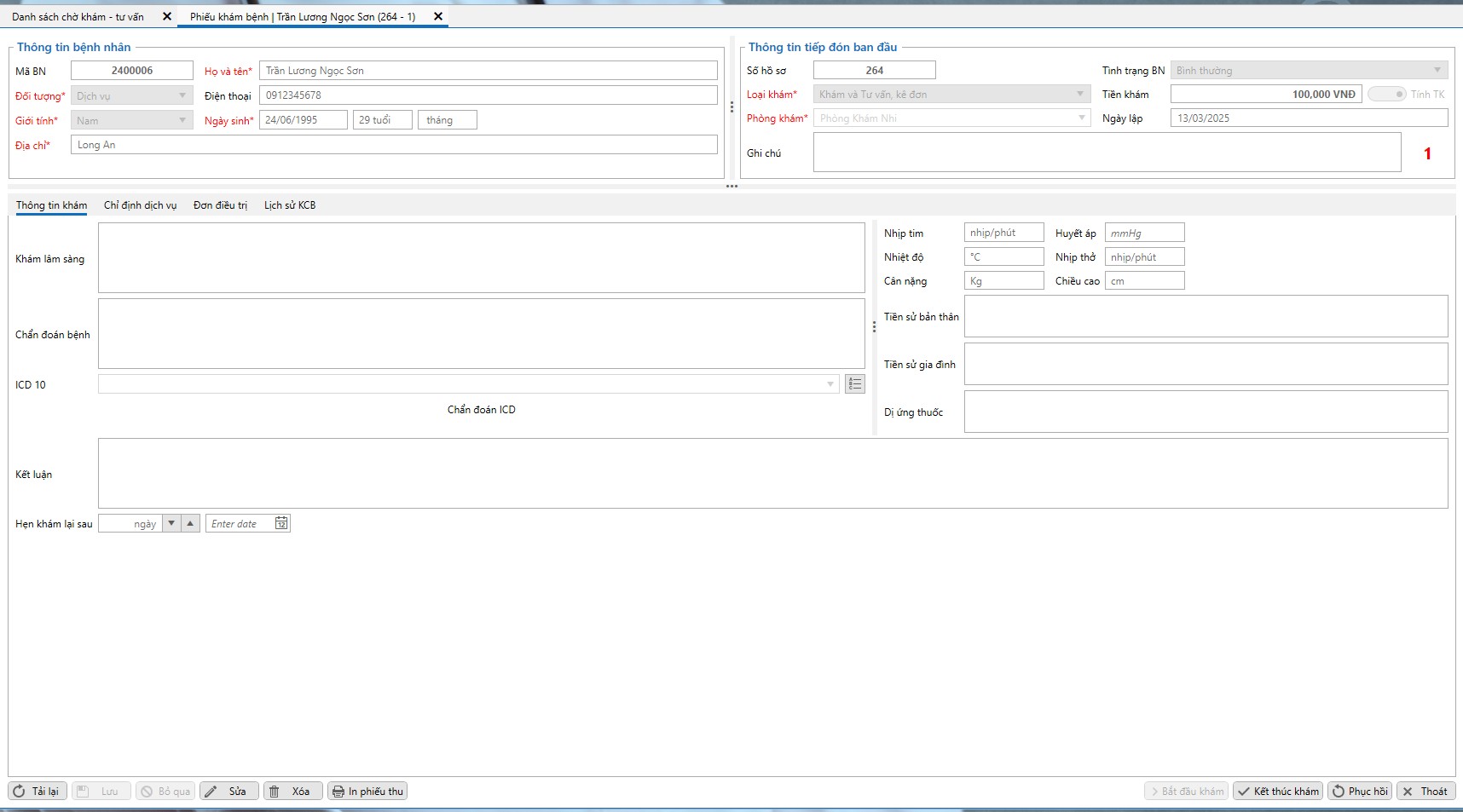Image resolution: width=1463 pixels, height=812 pixels.
Task: Finish exam with Kết thúc khám
Action: pos(1278,792)
